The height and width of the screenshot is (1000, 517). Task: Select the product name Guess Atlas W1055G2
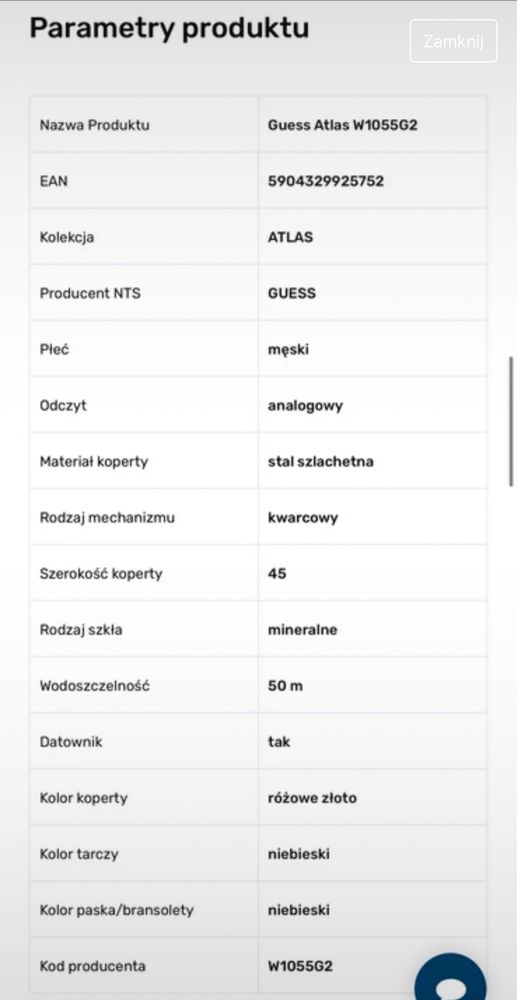(x=342, y=125)
